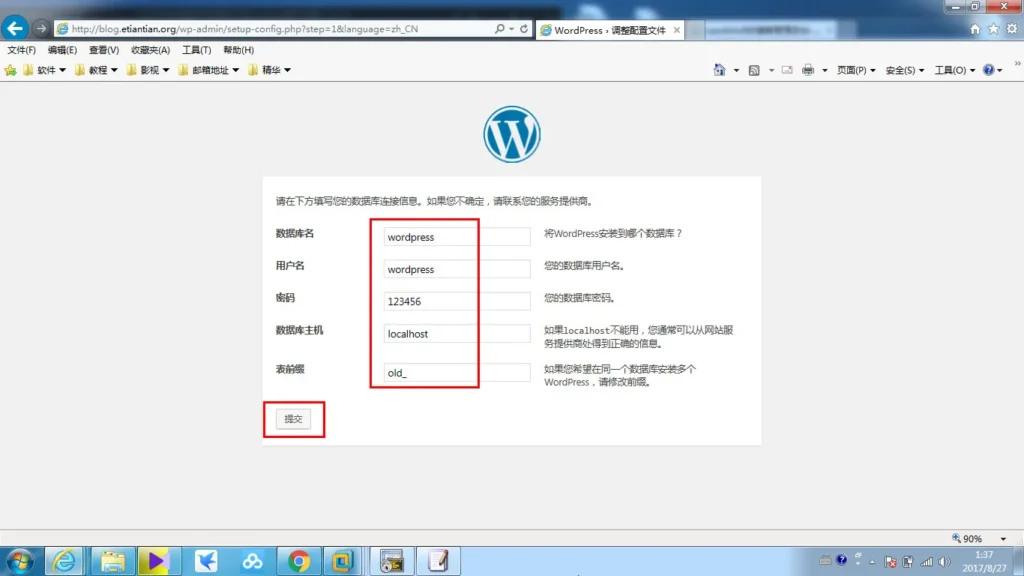The width and height of the screenshot is (1024, 576).
Task: Click the favorites star icon at top right
Action: 994,29
